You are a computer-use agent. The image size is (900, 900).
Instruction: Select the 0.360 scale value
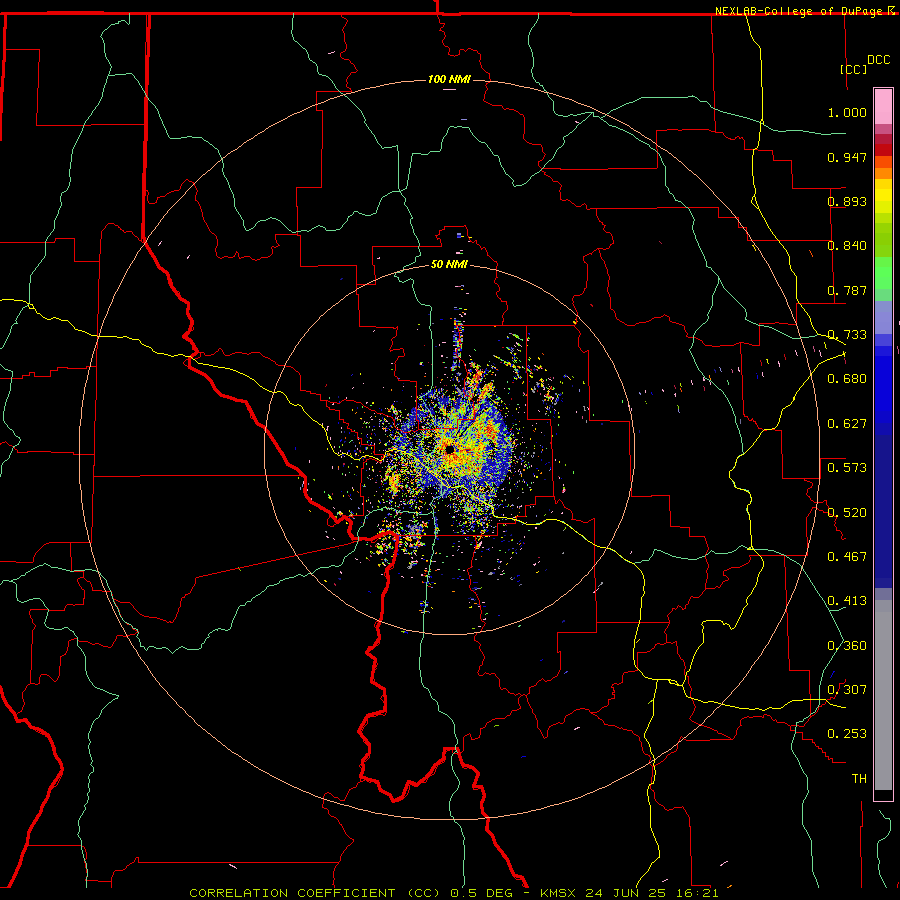[x=847, y=646]
